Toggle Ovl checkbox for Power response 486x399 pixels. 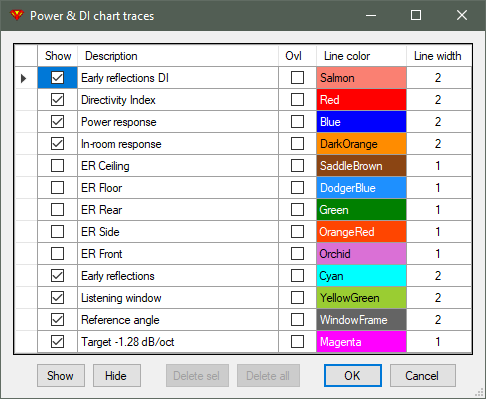click(x=297, y=122)
